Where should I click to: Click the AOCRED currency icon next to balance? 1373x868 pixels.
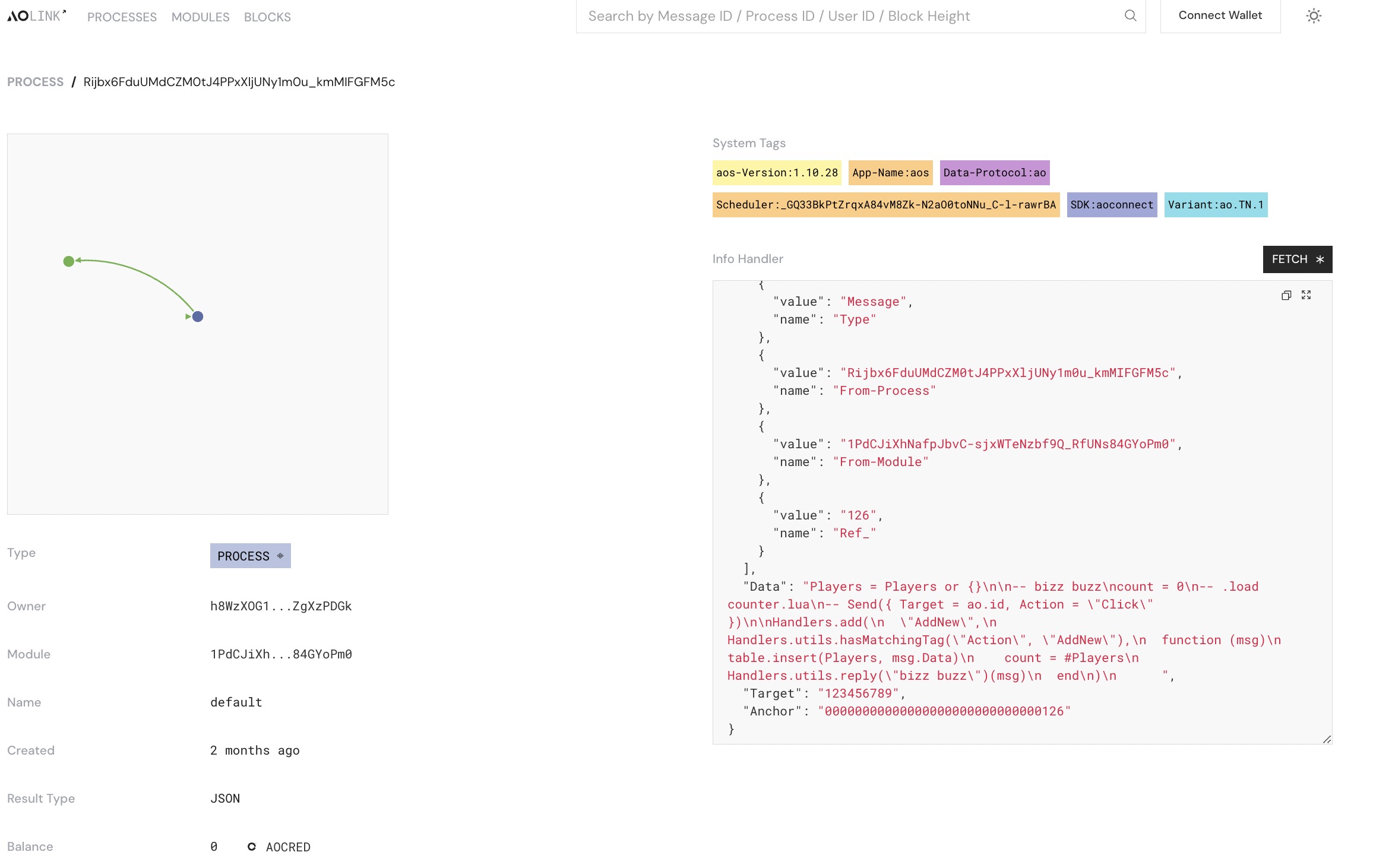[252, 846]
